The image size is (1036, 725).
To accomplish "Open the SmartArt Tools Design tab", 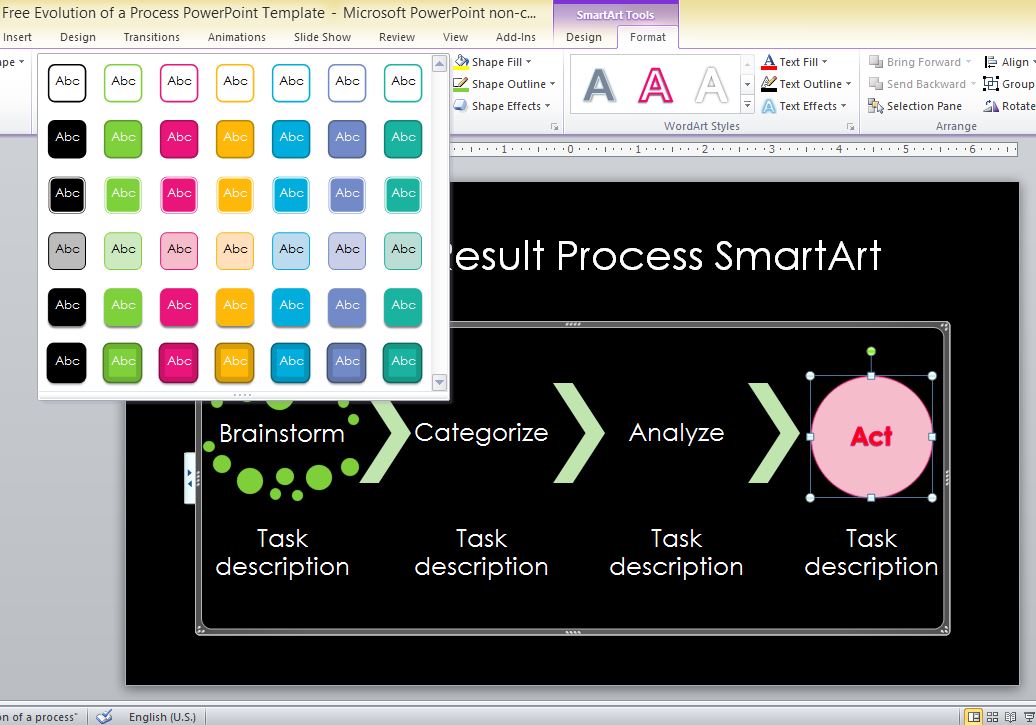I will (x=585, y=37).
